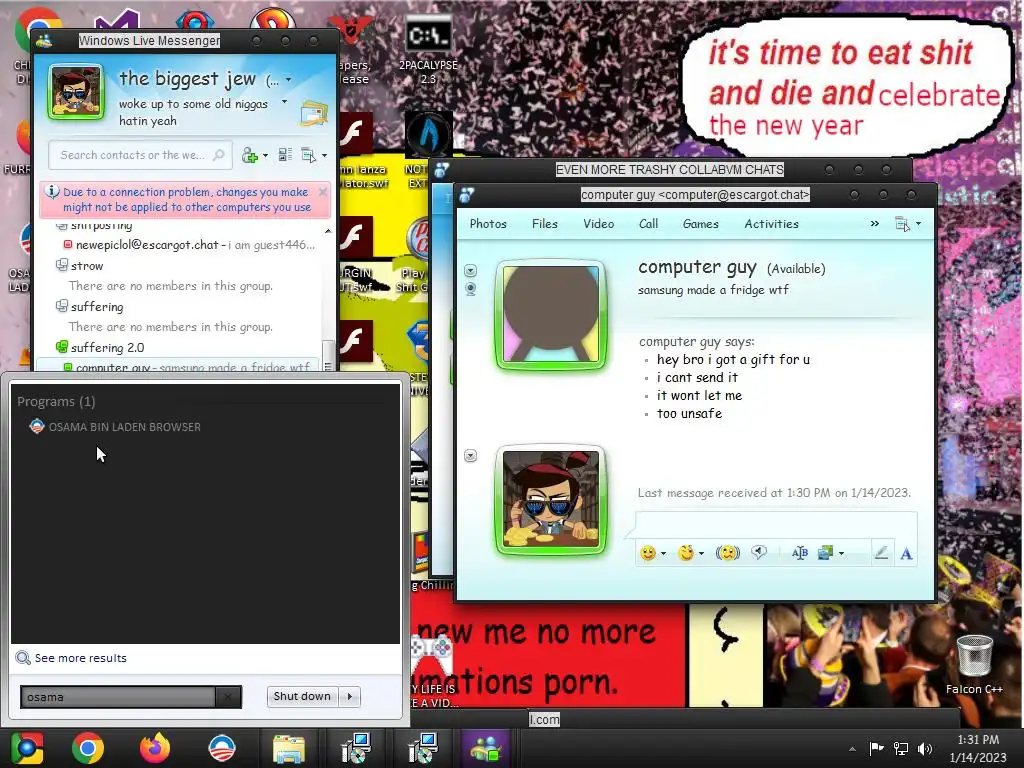
Task: Click the Start menu search field
Action: pyautogui.click(x=118, y=697)
